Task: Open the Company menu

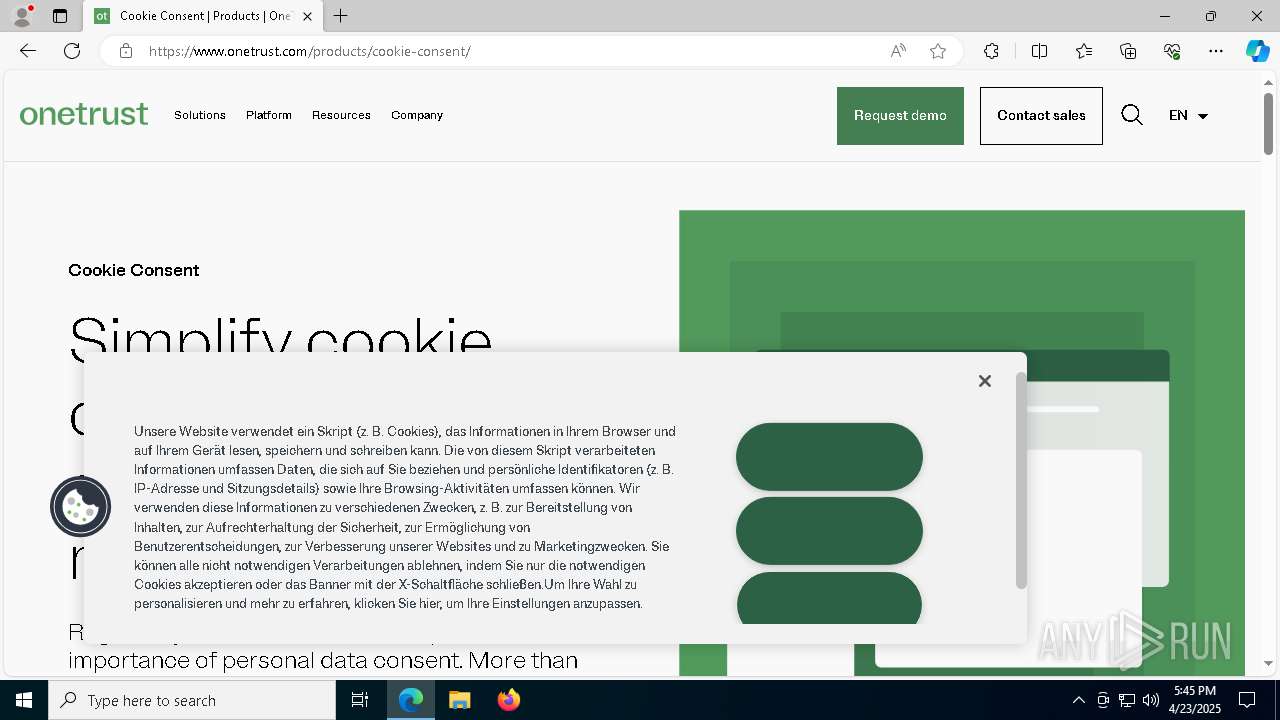Action: click(417, 115)
